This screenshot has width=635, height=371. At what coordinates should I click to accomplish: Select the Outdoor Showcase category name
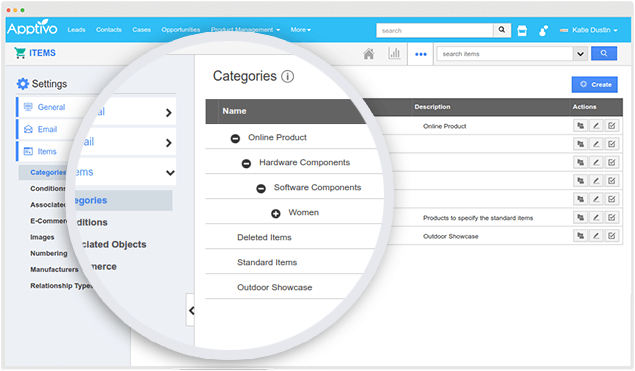tap(275, 288)
